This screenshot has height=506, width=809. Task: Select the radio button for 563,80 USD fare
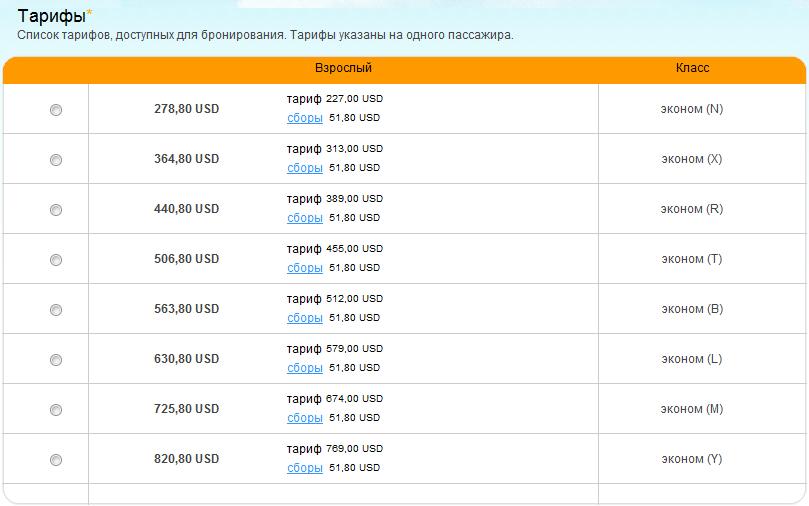[x=56, y=310]
